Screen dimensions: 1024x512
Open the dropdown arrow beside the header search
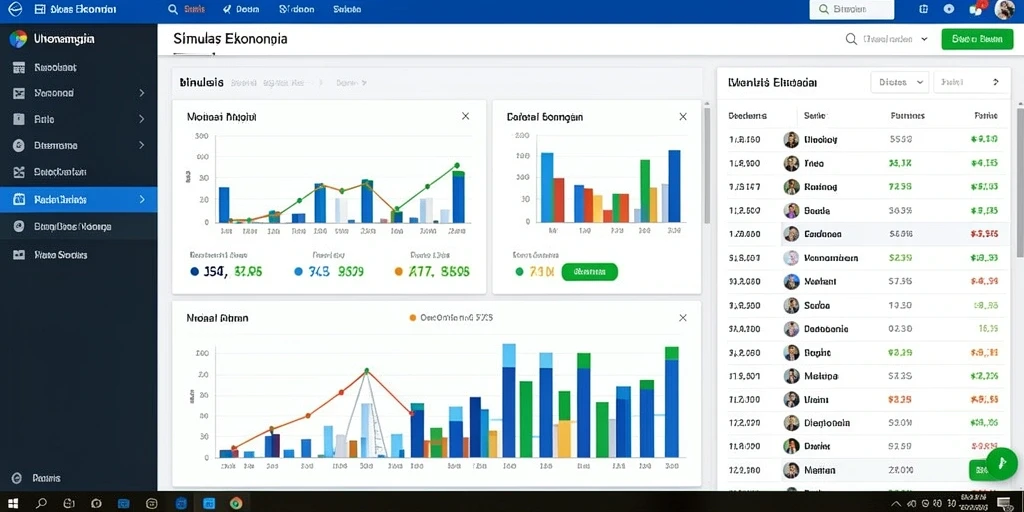[924, 39]
